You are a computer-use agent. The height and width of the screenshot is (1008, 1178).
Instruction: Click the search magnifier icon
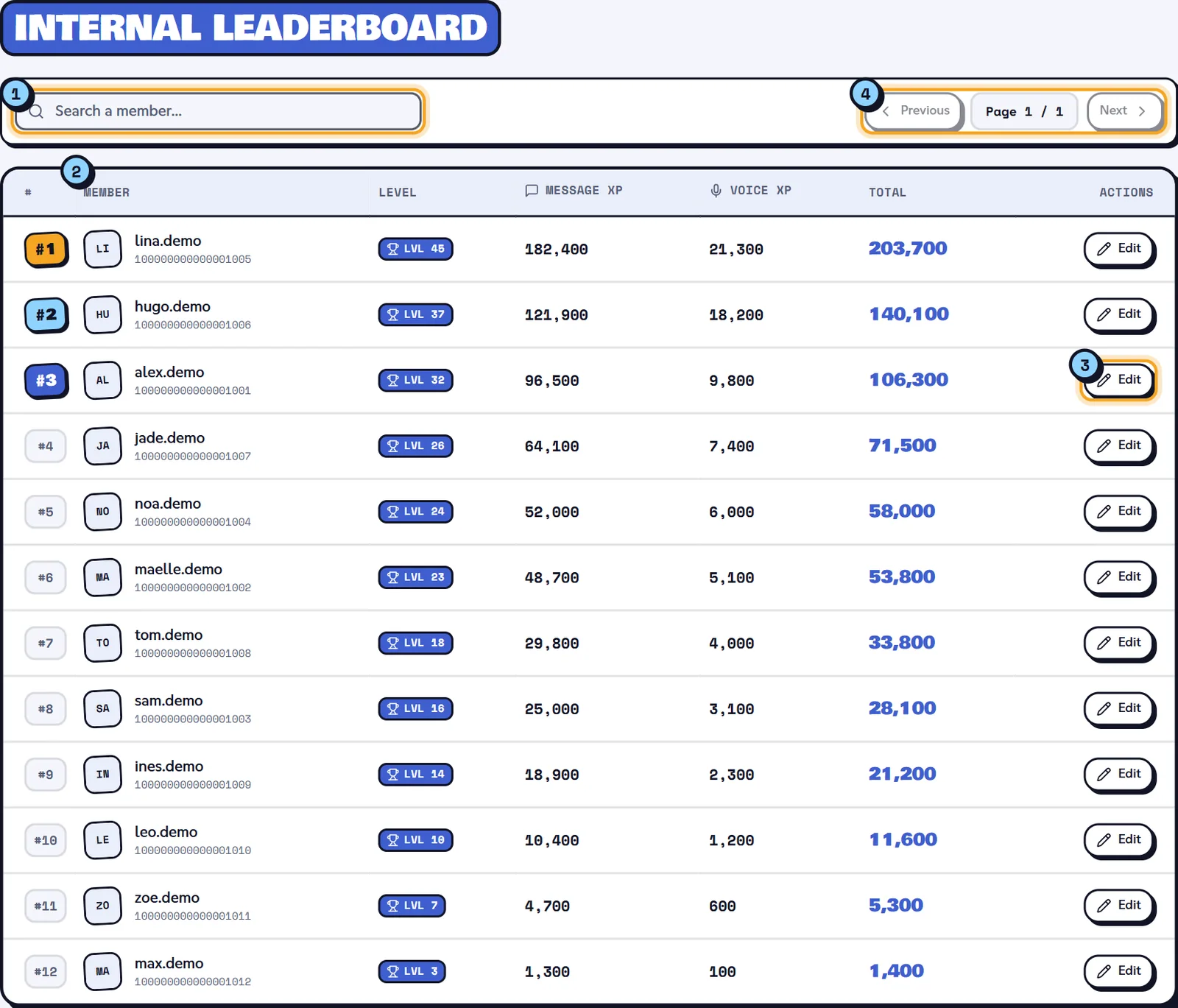[36, 111]
